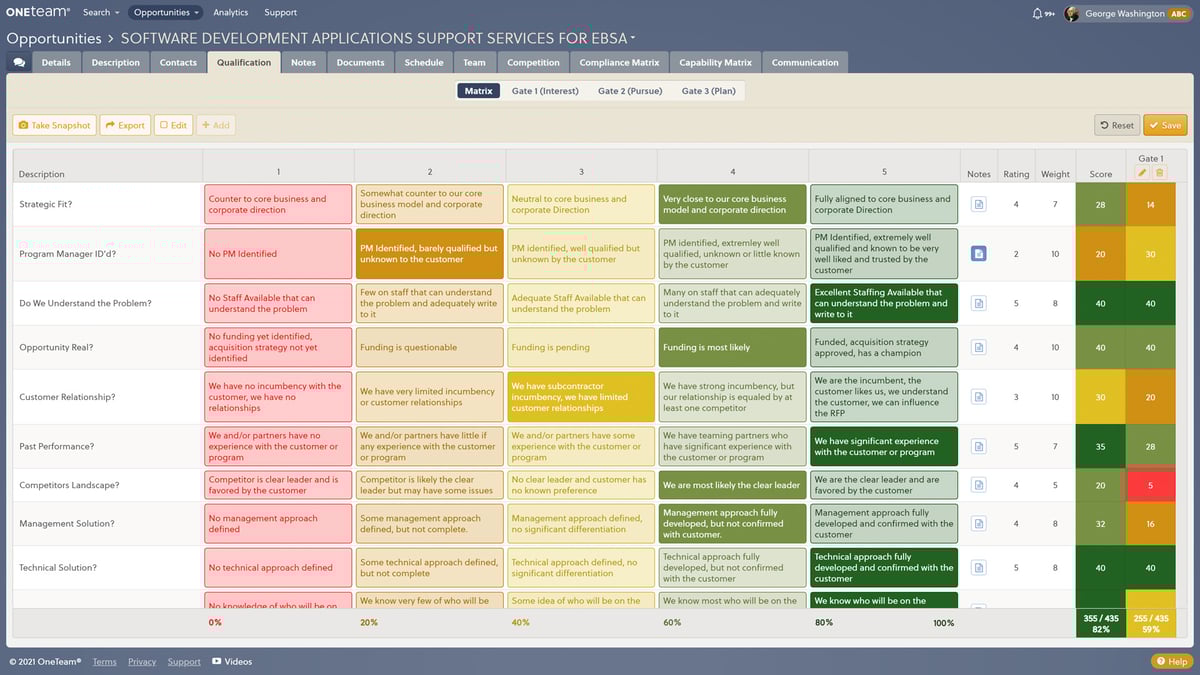
Task: Open Help via the question mark icon
Action: tap(1162, 661)
